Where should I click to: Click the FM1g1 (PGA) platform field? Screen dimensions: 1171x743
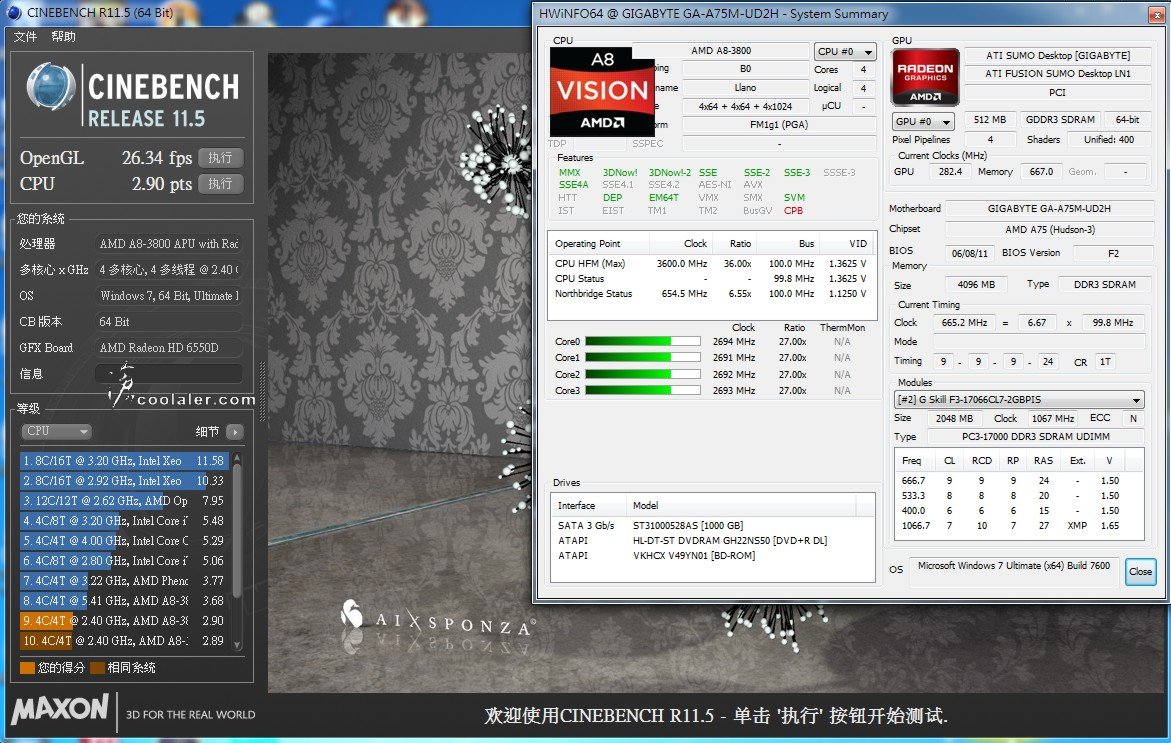[779, 125]
